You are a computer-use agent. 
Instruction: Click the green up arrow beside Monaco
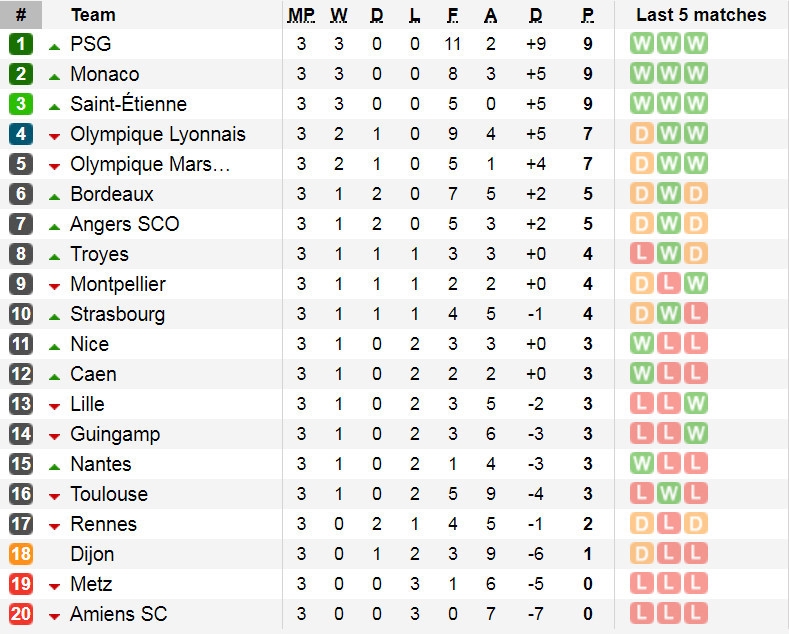pos(54,77)
